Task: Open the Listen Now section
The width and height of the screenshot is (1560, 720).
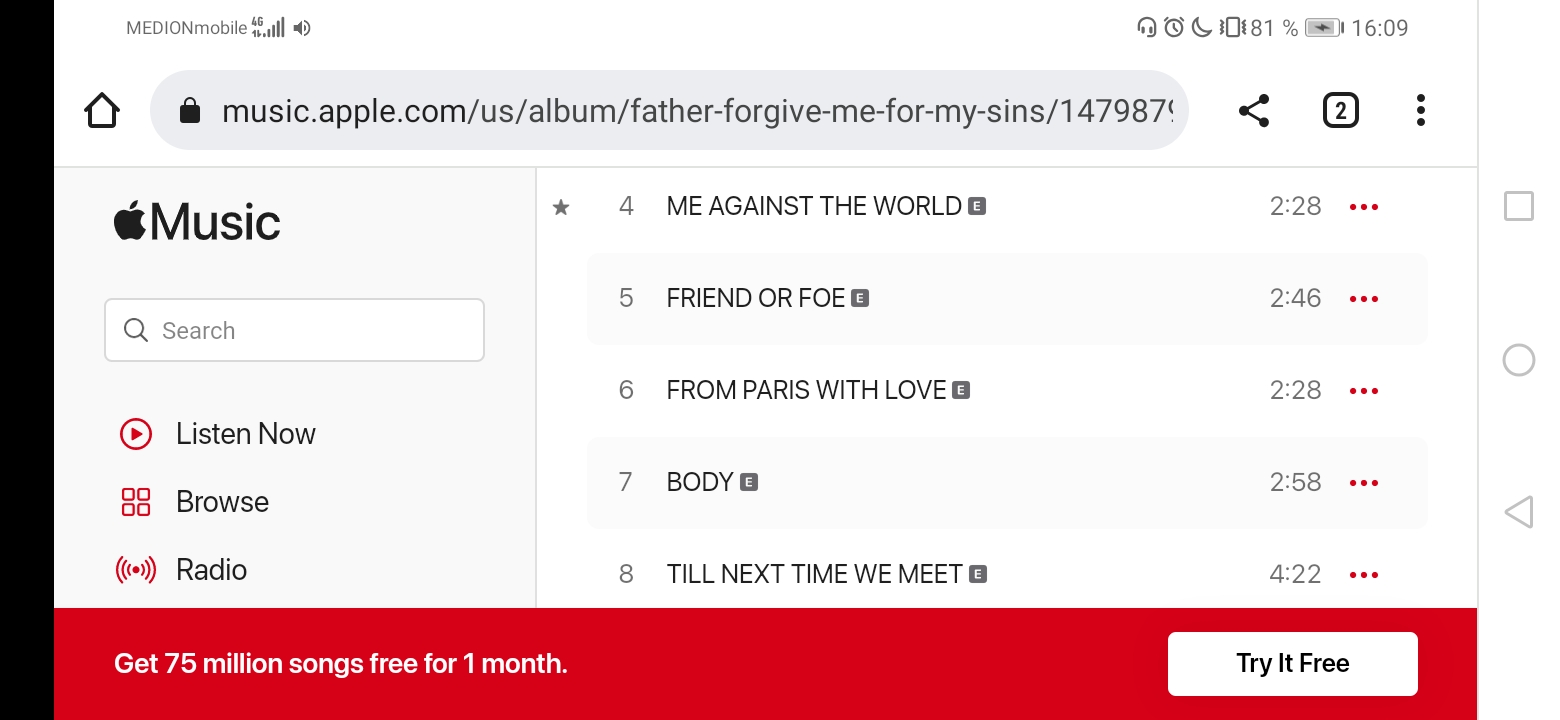Action: 245,434
